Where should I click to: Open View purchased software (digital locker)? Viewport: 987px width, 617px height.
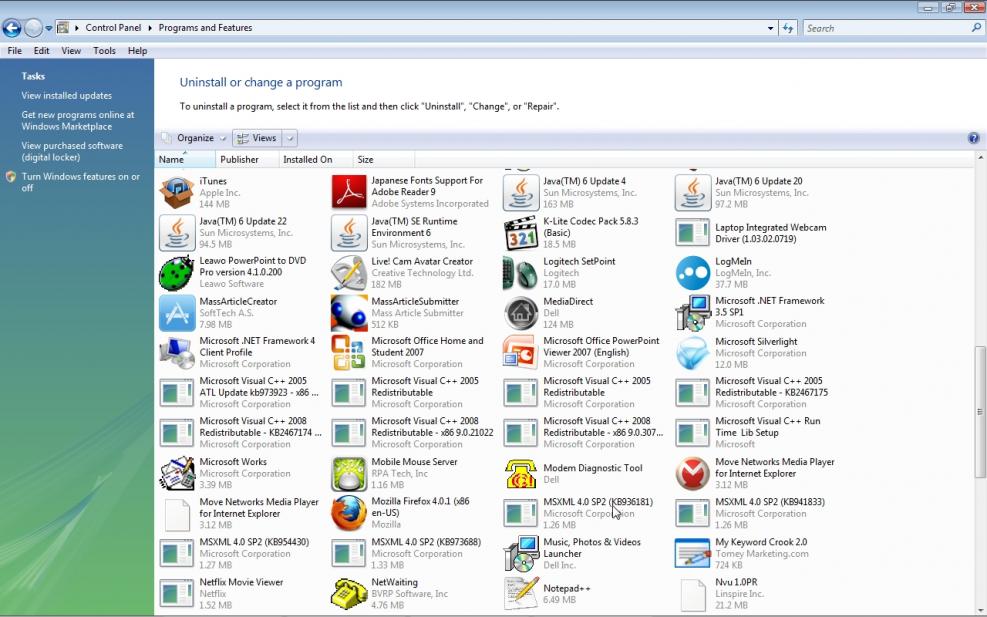72,151
